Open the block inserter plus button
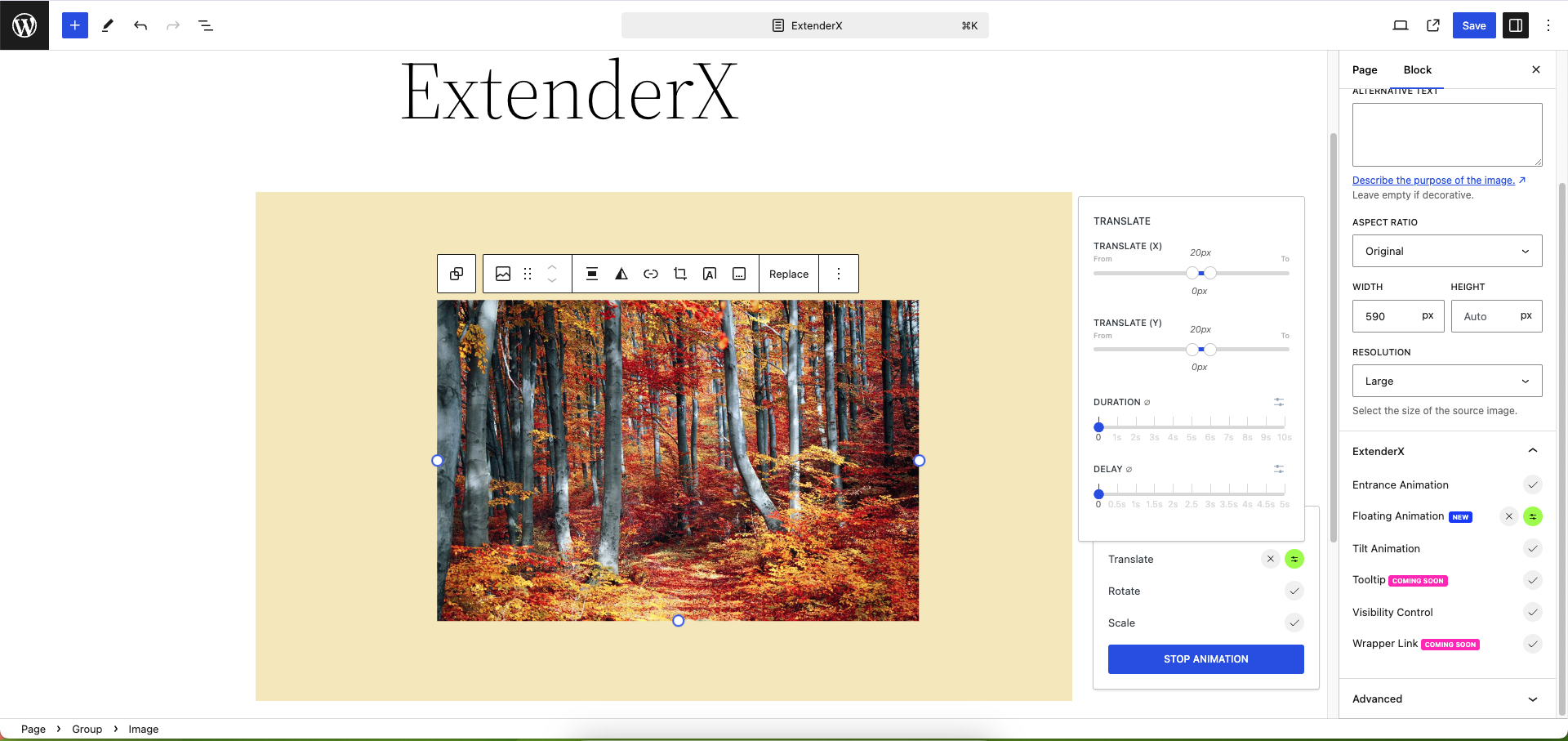The height and width of the screenshot is (741, 1568). (x=75, y=25)
